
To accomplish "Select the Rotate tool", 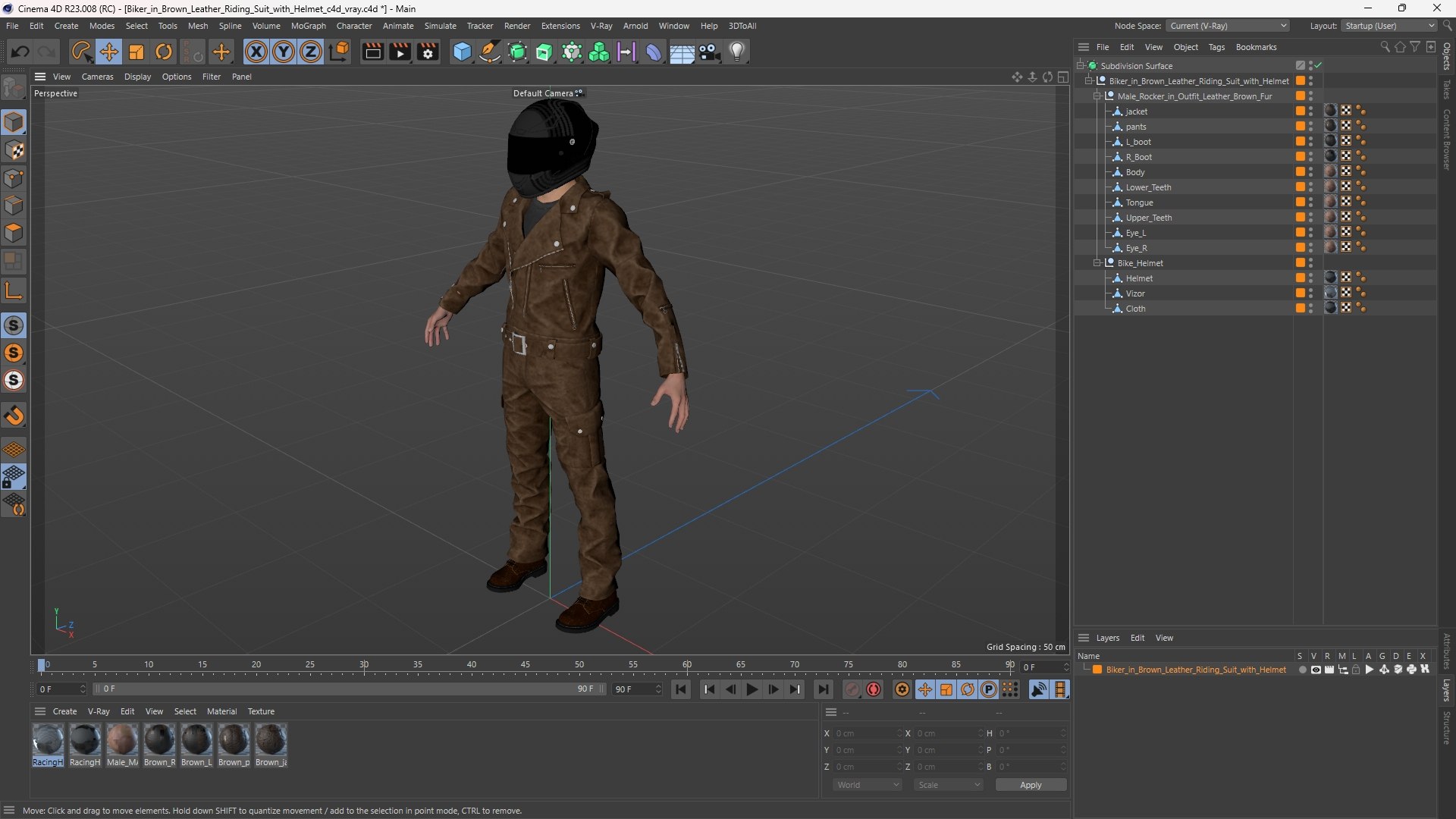I will coord(164,52).
